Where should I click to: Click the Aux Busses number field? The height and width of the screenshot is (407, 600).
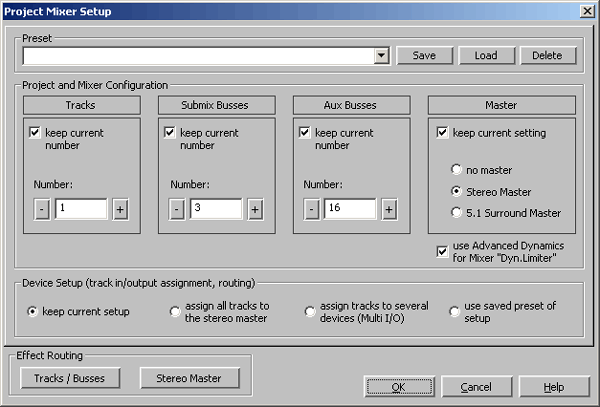[350, 209]
